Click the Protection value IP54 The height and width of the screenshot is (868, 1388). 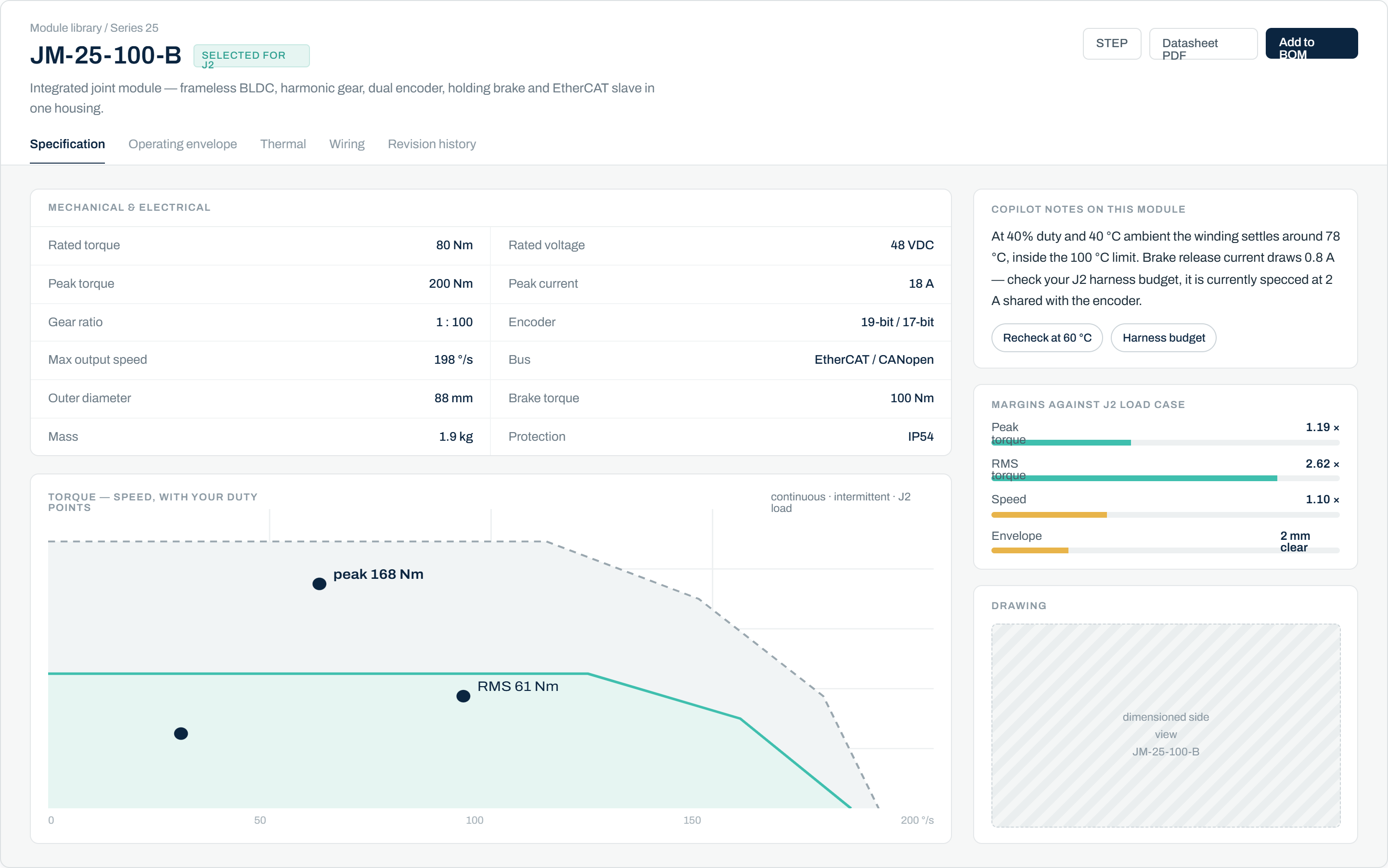(920, 436)
